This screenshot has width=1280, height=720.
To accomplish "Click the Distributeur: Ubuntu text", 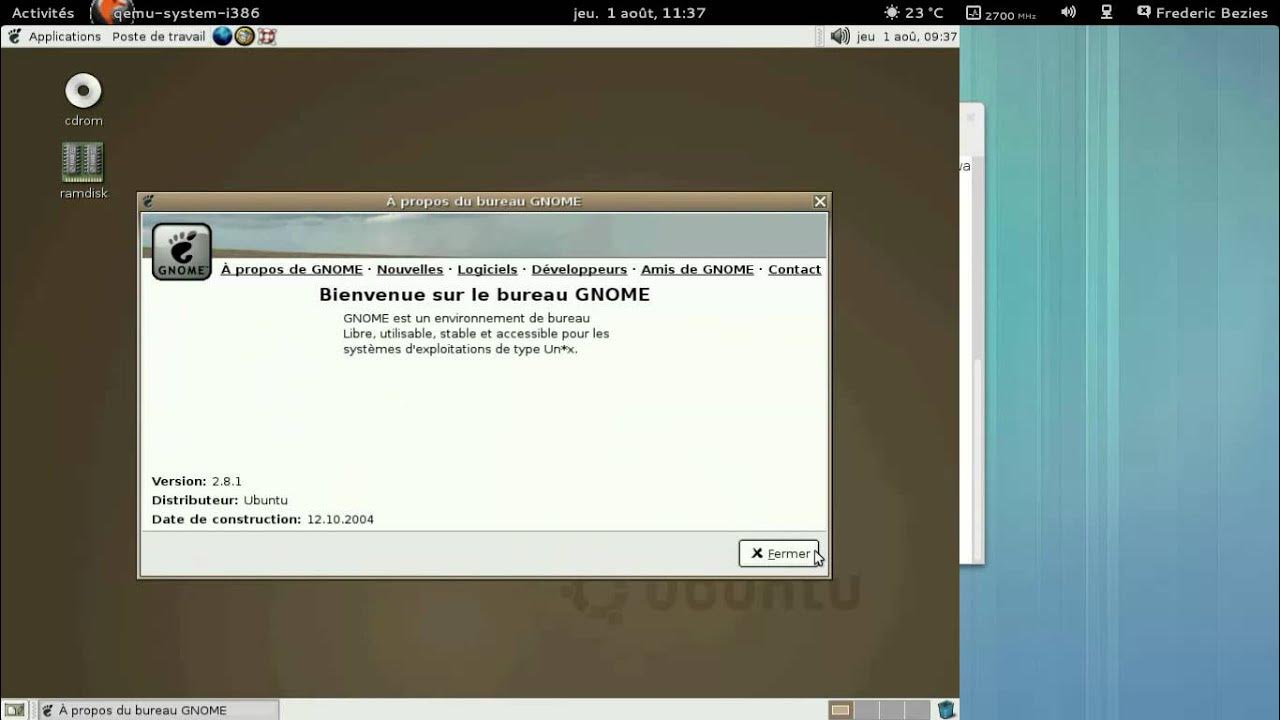I will click(x=220, y=500).
